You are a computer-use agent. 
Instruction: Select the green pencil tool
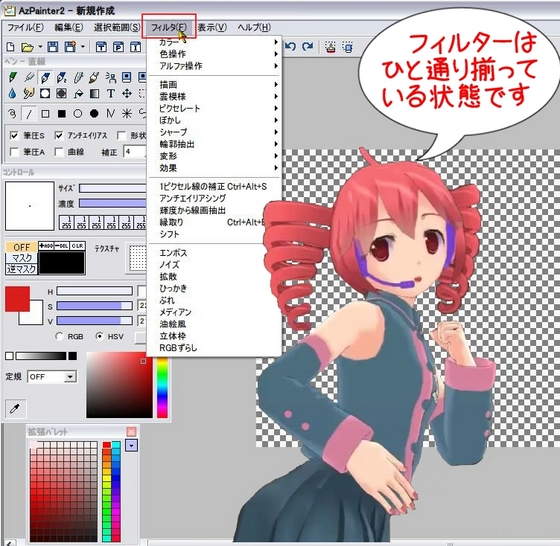point(12,77)
